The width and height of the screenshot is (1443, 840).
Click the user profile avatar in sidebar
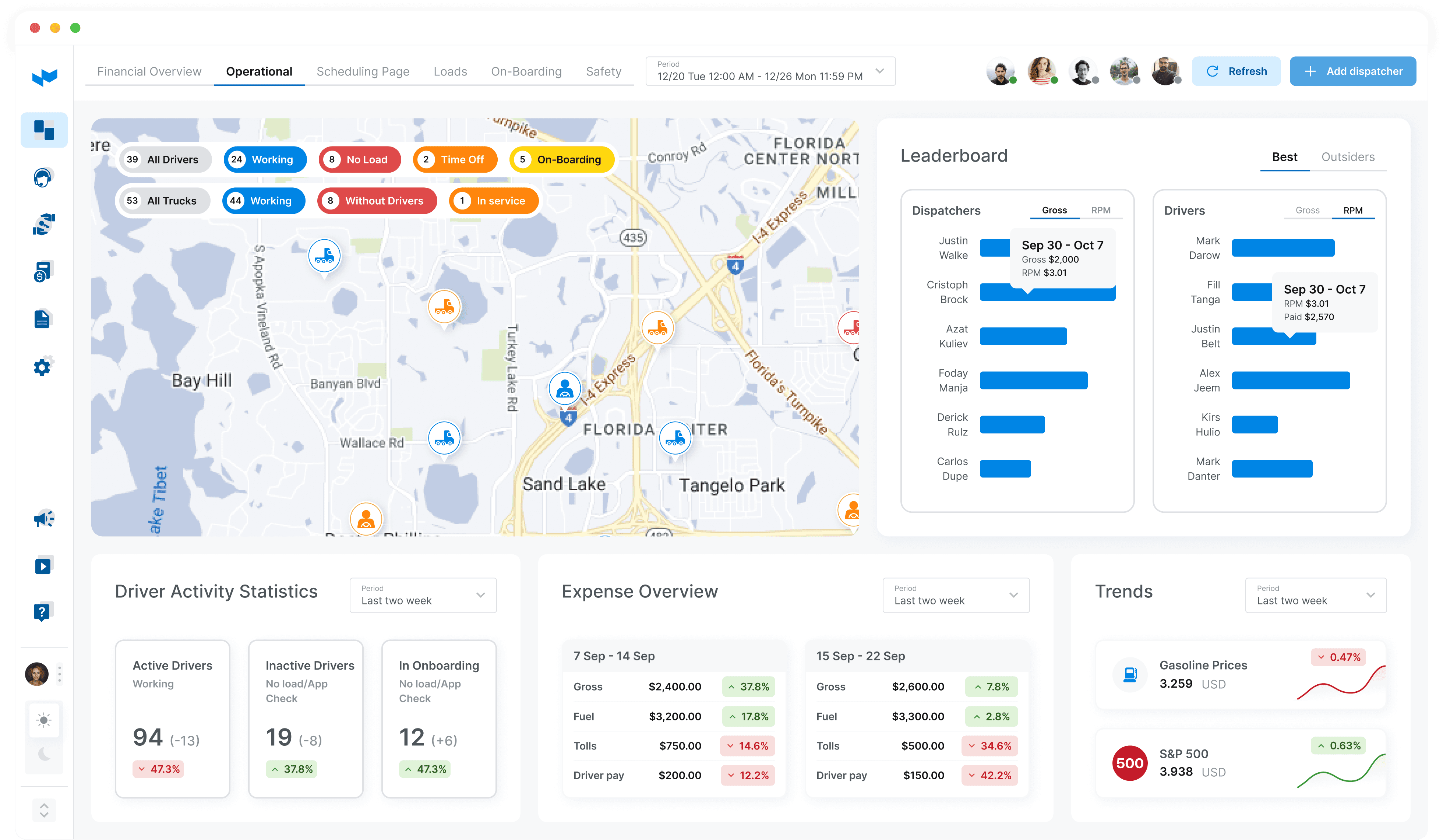coord(37,674)
